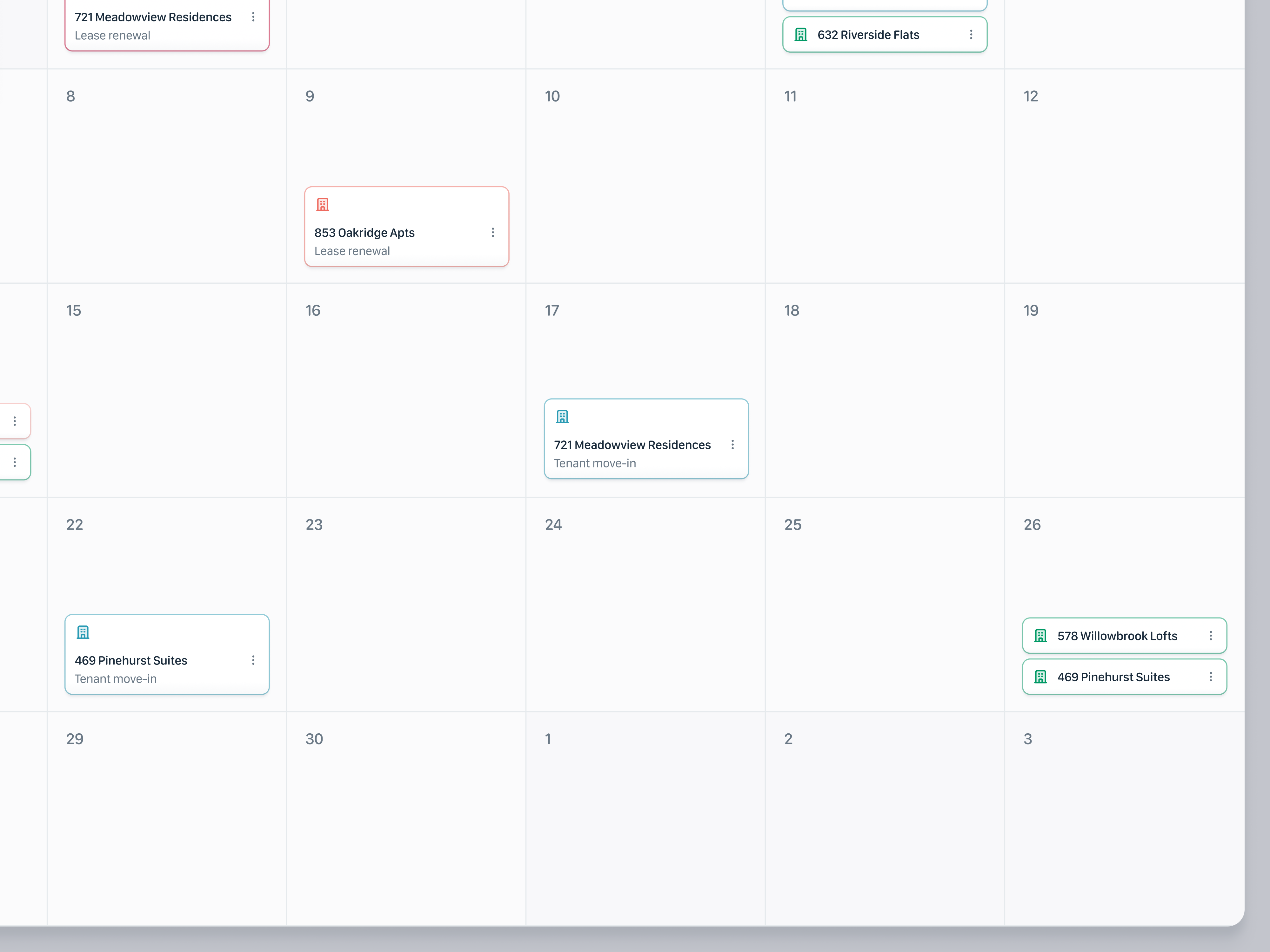Open menu on partially hidden pink event card
The width and height of the screenshot is (1270, 952).
[15, 421]
